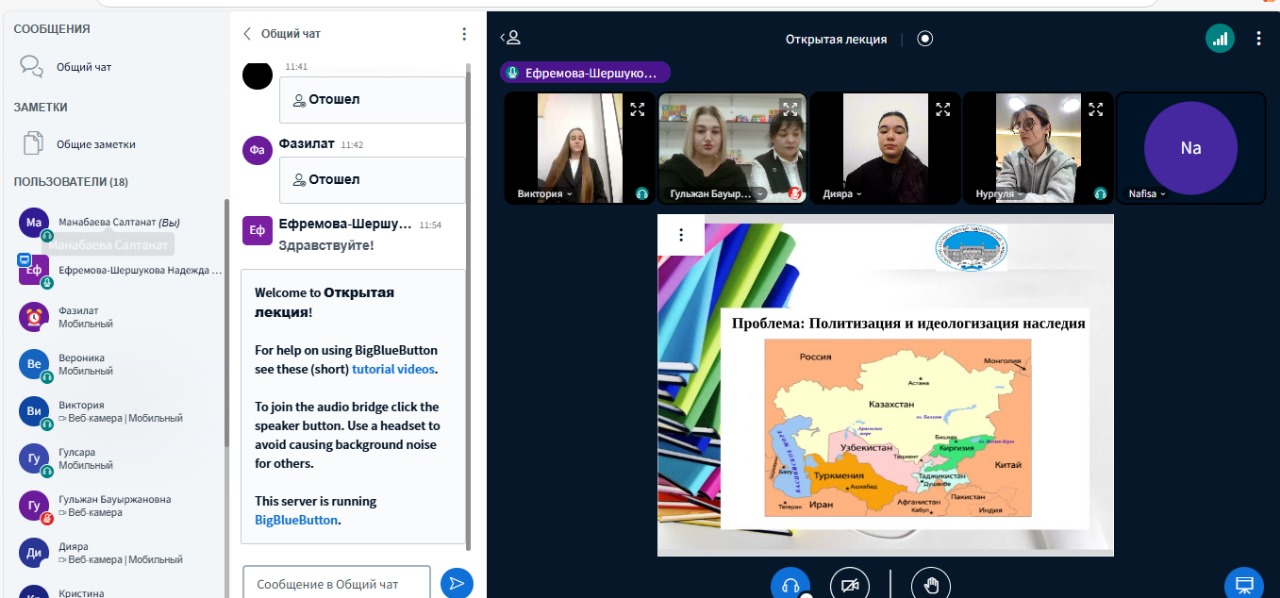The width and height of the screenshot is (1280, 598).
Task: Click the presentation slide with the map
Action: coord(885,384)
